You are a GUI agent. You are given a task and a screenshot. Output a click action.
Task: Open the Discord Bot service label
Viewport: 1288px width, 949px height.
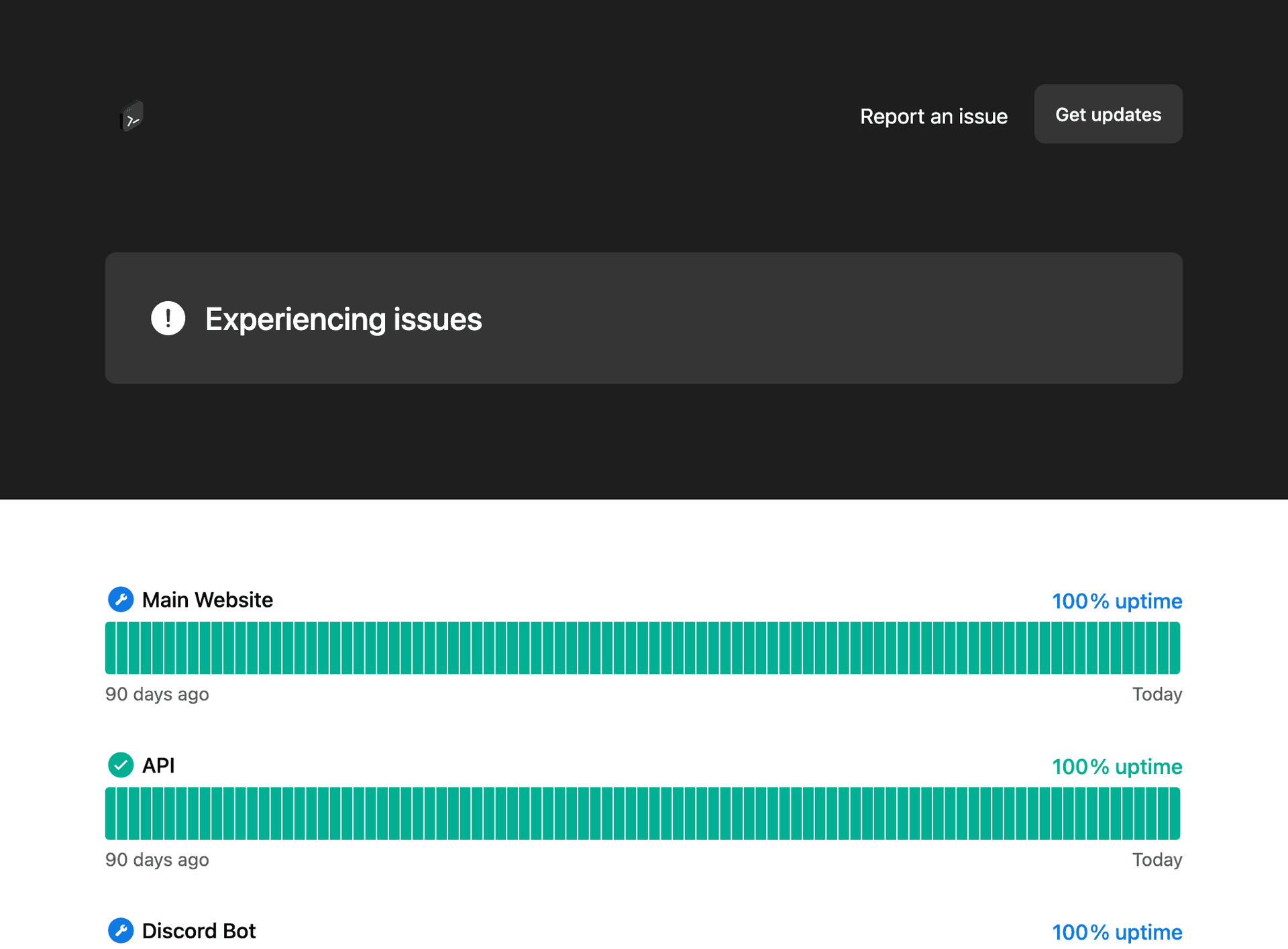coord(199,931)
